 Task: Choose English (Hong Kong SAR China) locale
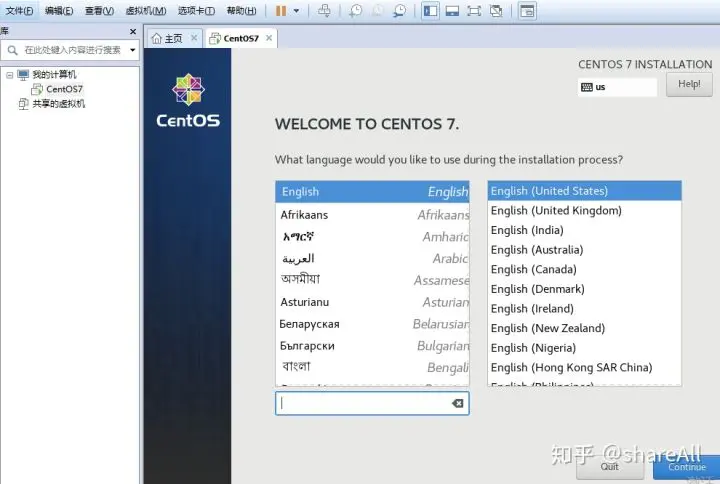[x=585, y=367]
